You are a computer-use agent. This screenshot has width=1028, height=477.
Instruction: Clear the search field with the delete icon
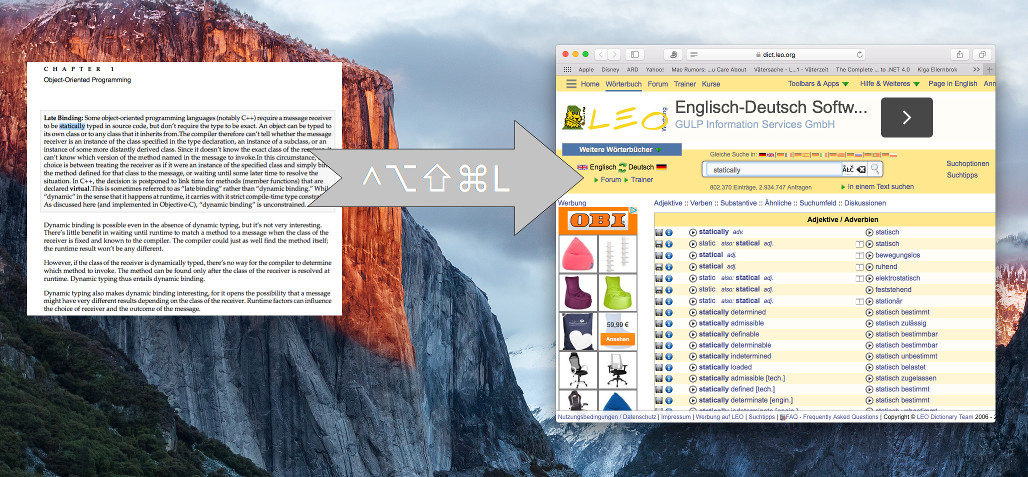pyautogui.click(x=861, y=170)
